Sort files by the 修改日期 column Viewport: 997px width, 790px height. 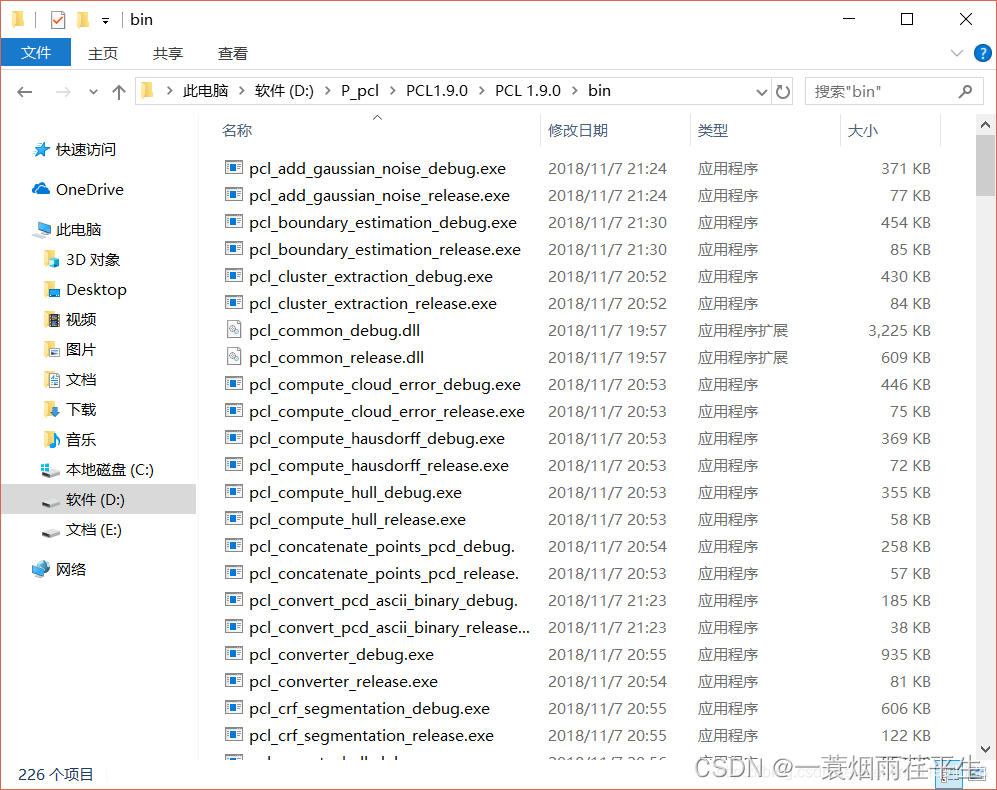coord(578,130)
